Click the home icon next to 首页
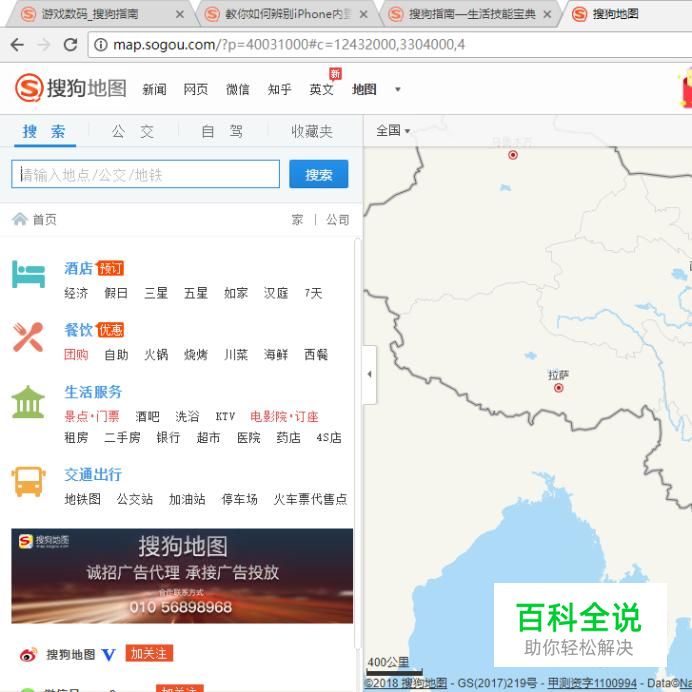This screenshot has height=692, width=692. pyautogui.click(x=19, y=219)
